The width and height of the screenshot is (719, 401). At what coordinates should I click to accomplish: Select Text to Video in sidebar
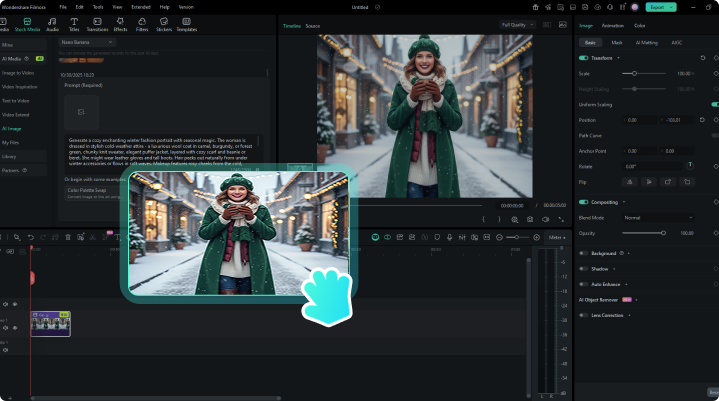(x=16, y=101)
